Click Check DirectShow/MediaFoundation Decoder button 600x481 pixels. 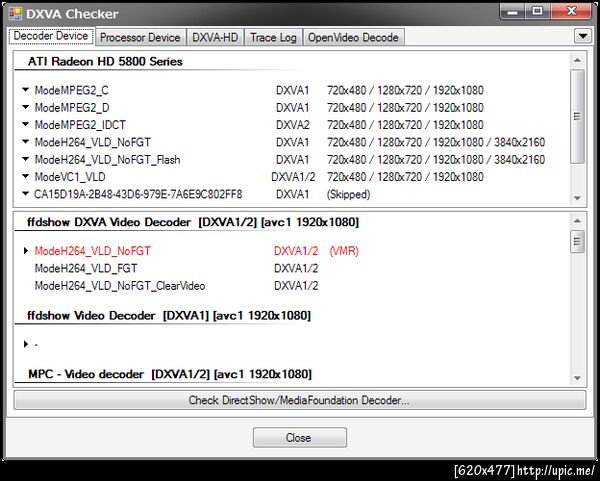pos(300,400)
